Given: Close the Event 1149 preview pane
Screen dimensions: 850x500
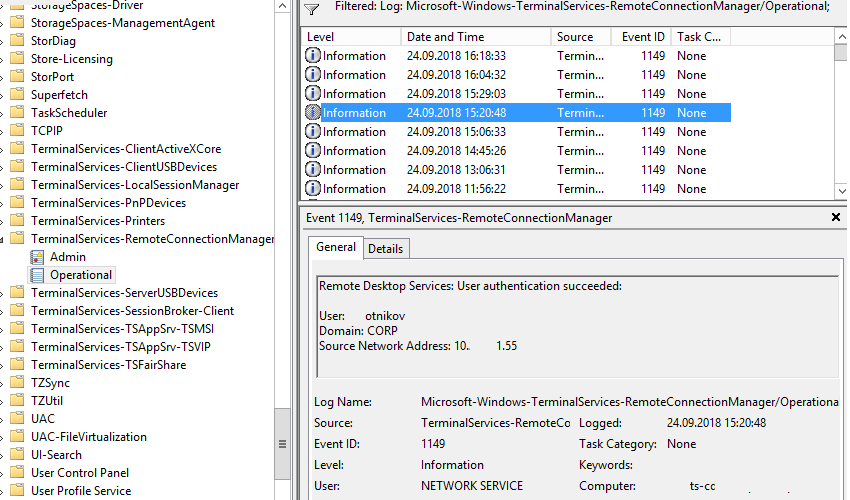Looking at the screenshot, I should [x=836, y=217].
